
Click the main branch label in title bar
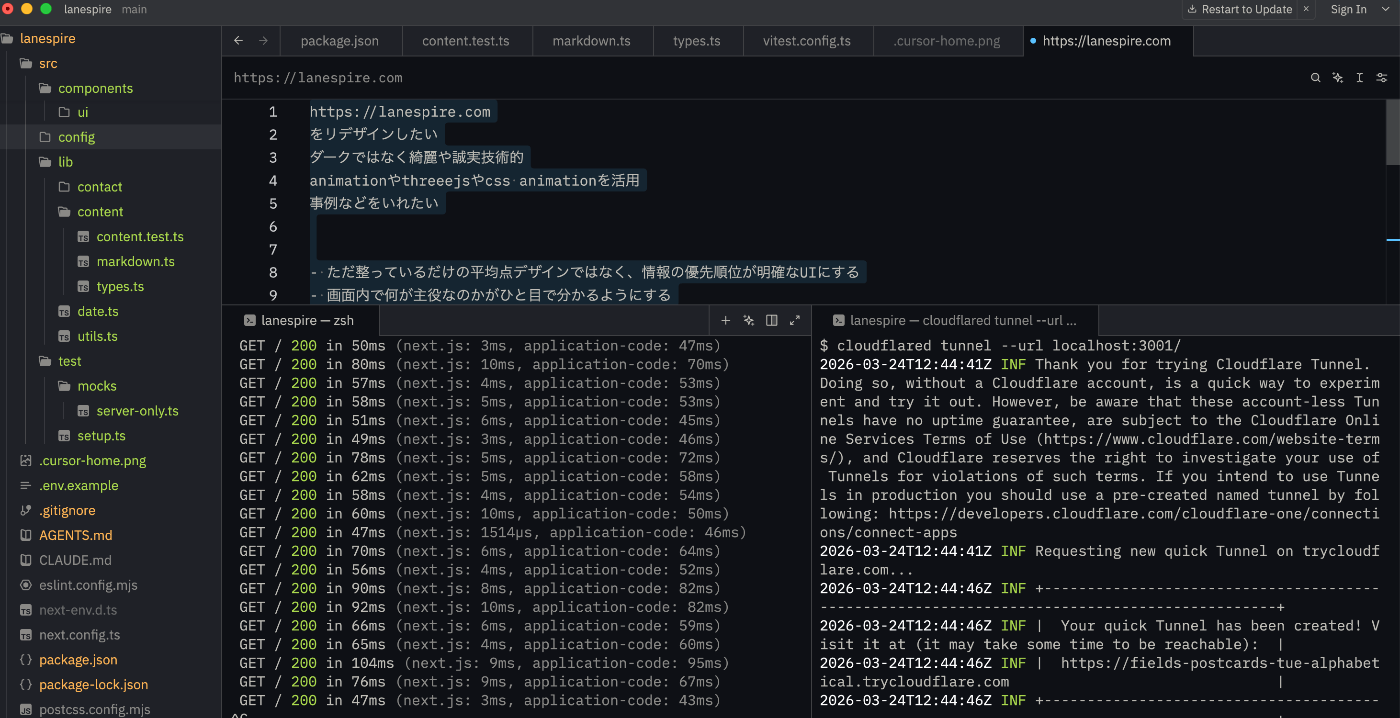(134, 9)
